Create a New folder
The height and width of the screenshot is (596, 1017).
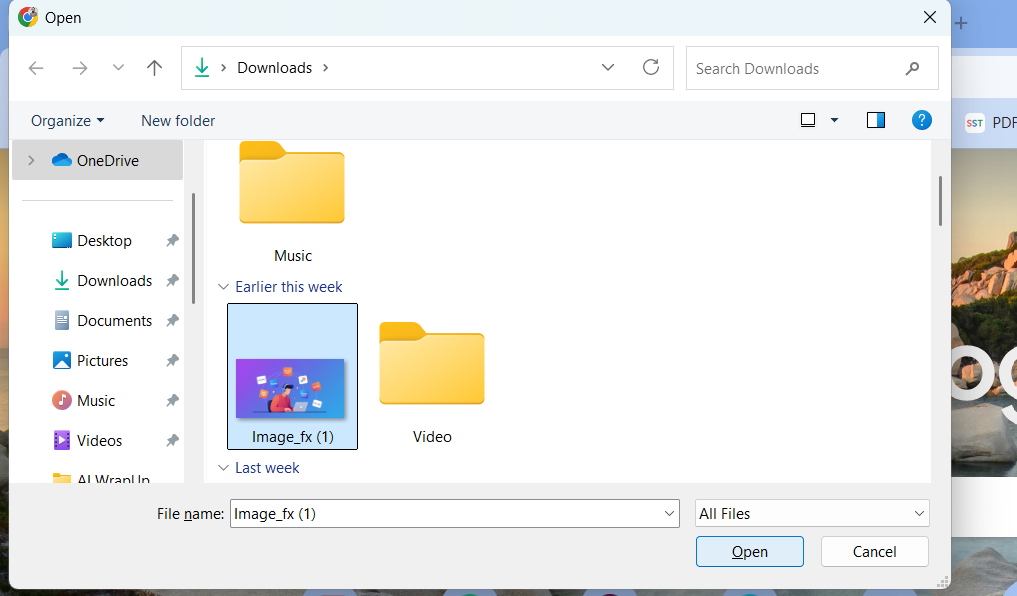point(178,120)
